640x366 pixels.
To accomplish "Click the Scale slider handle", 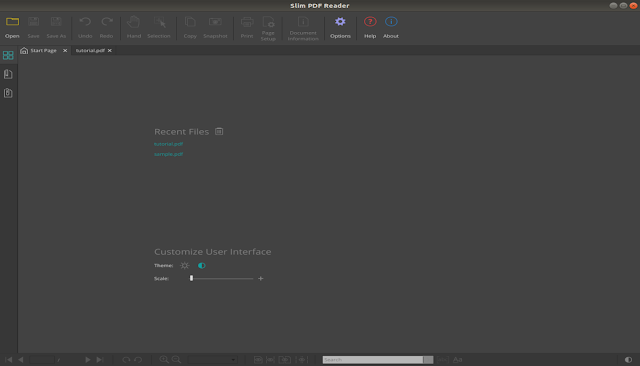I will pyautogui.click(x=191, y=278).
